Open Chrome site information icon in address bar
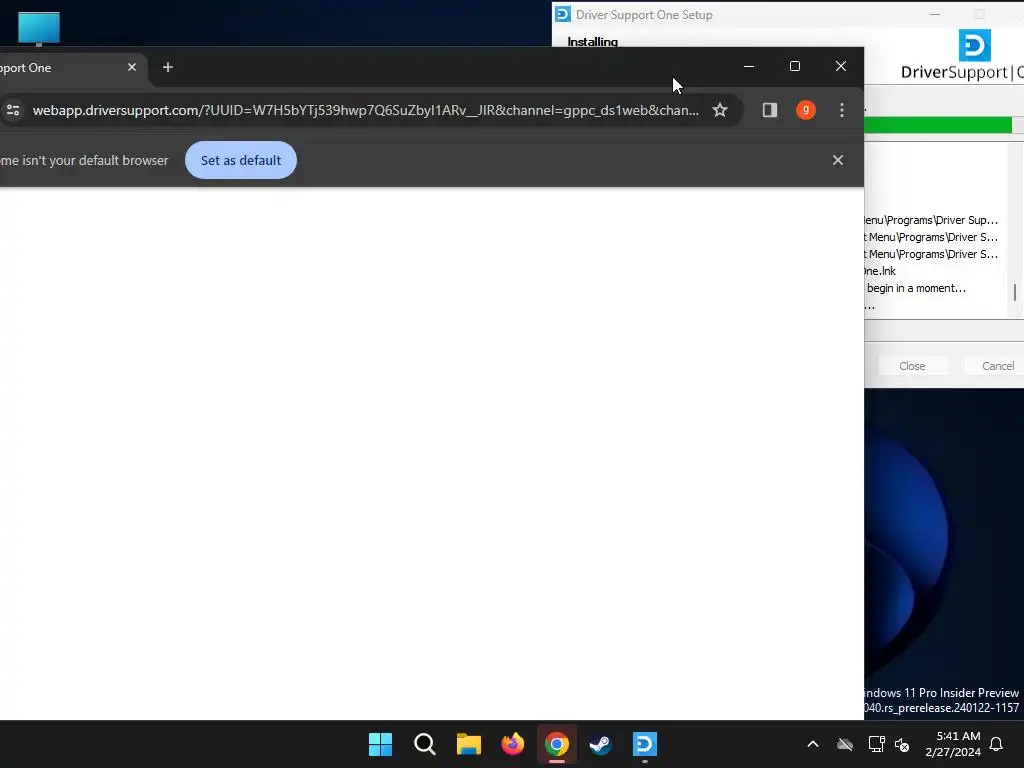 (13, 110)
